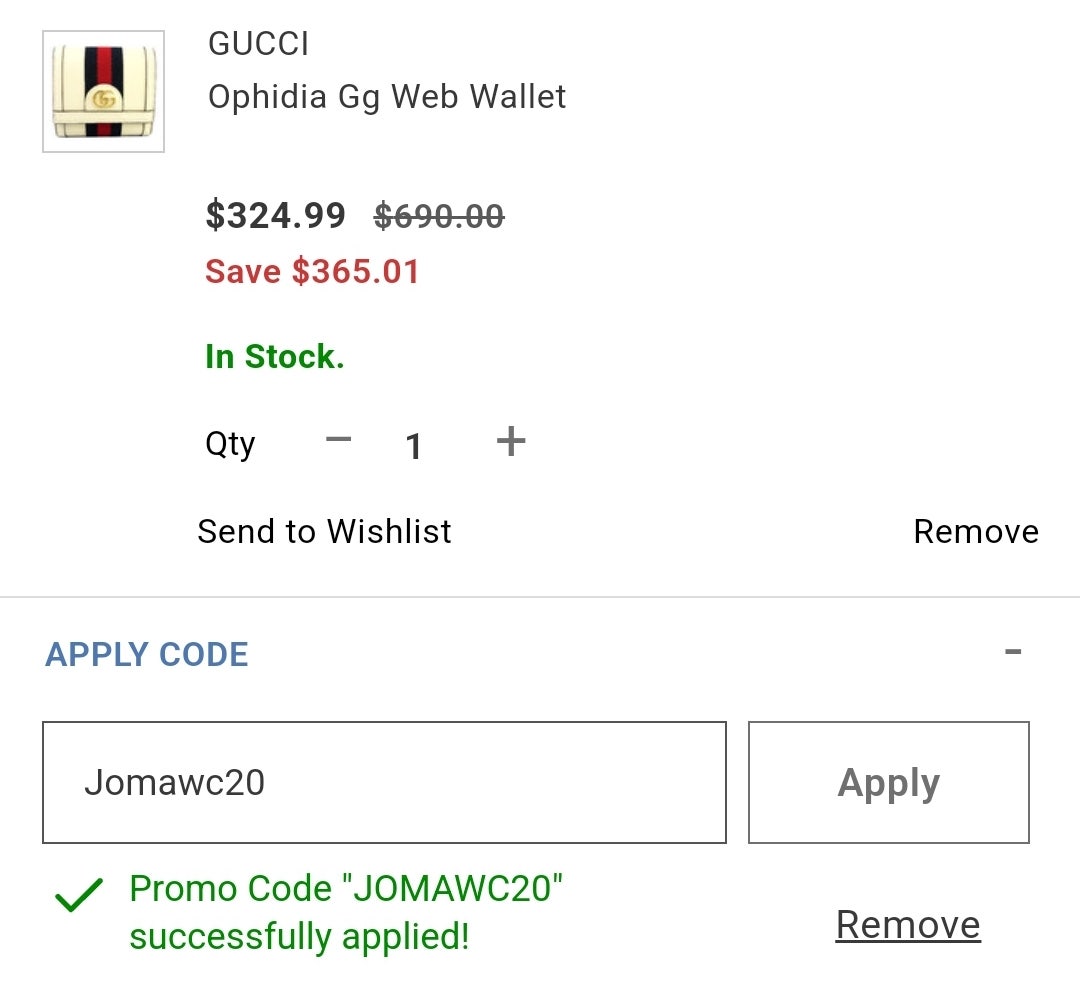Click the APPLY CODE heading
The height and width of the screenshot is (1002, 1080).
pyautogui.click(x=147, y=654)
